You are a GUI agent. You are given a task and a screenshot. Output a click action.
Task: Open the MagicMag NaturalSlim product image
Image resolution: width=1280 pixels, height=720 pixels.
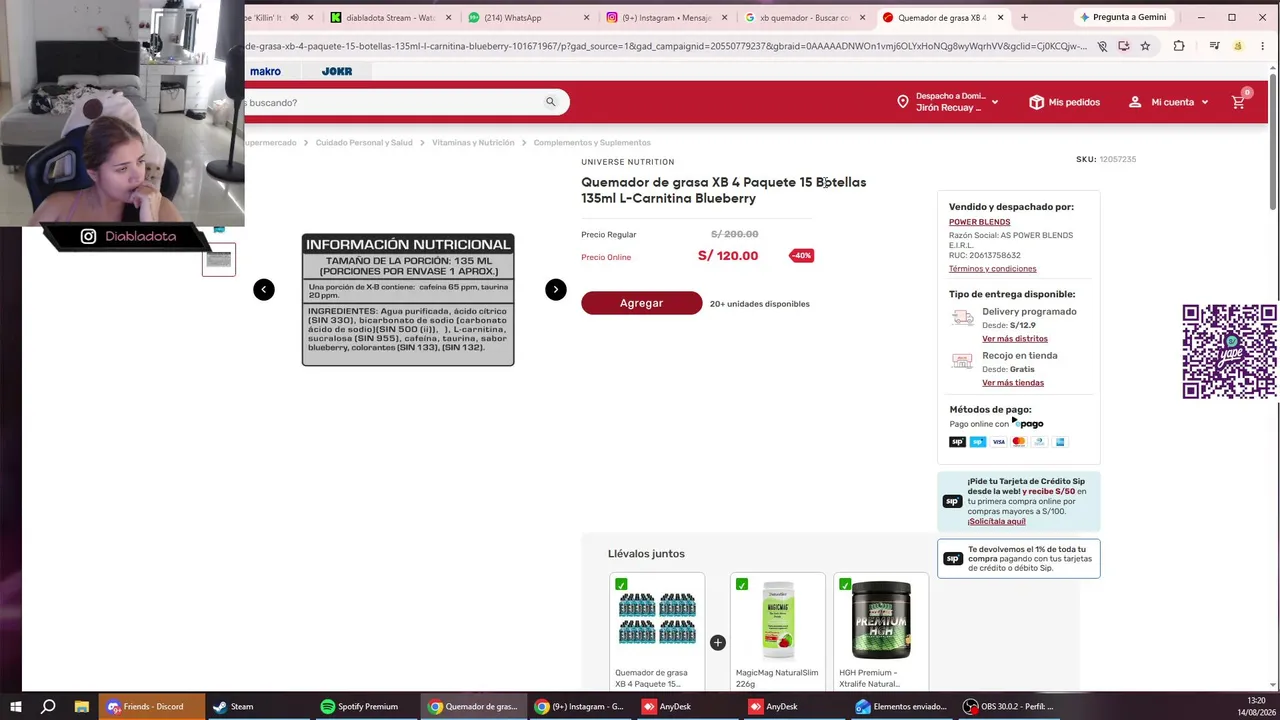[778, 620]
